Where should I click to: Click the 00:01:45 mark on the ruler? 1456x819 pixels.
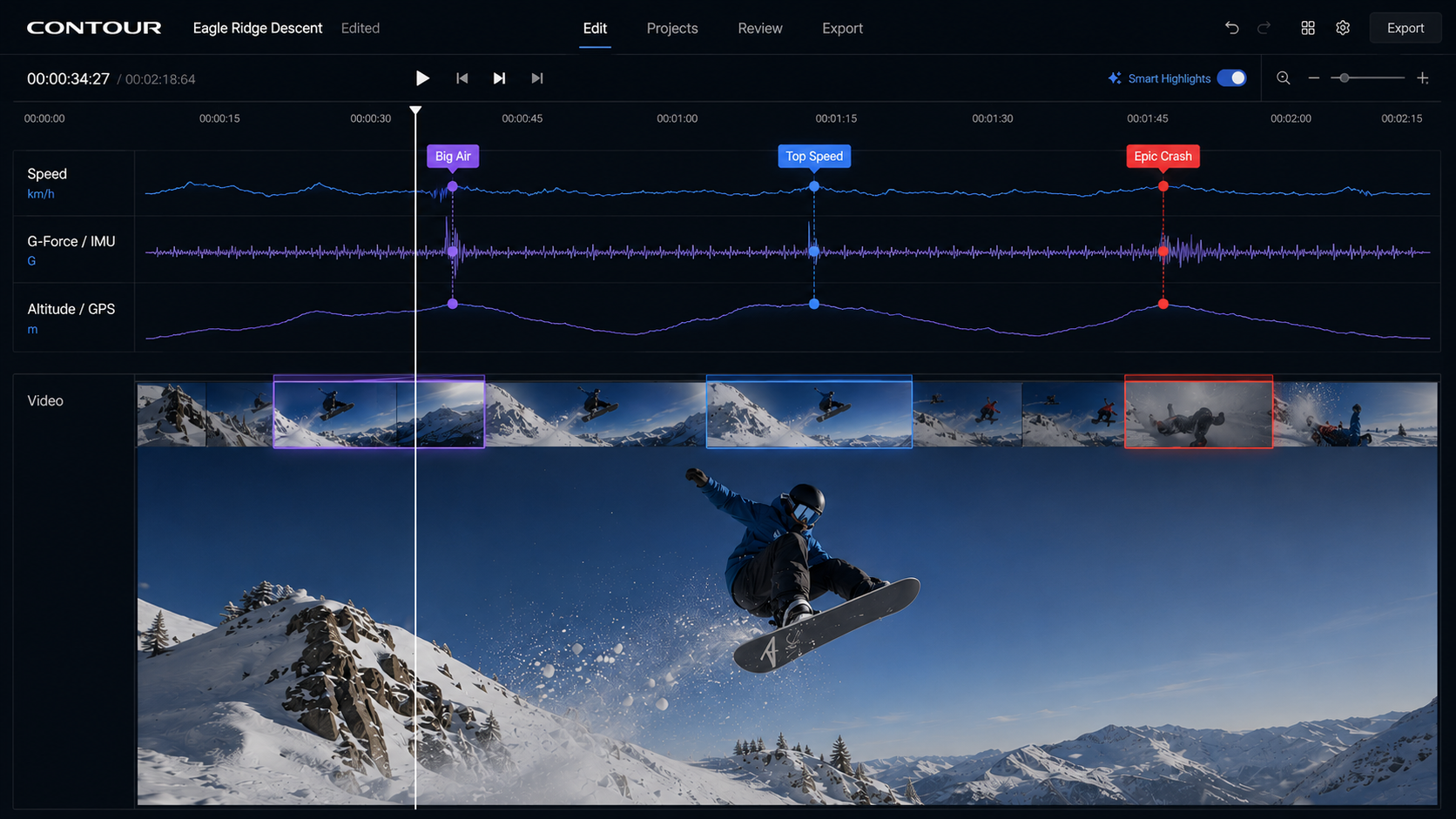click(x=1148, y=118)
